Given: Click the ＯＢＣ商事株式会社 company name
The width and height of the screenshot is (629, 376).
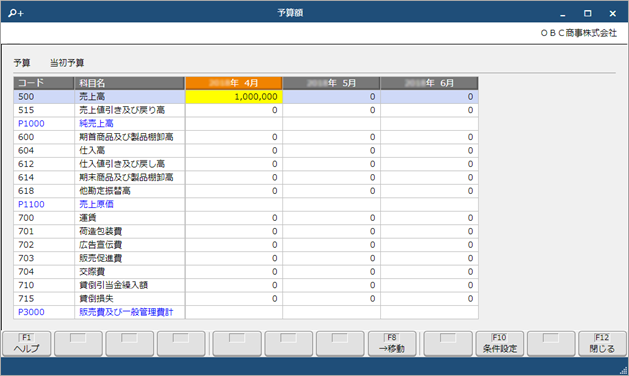Looking at the screenshot, I should [x=578, y=33].
